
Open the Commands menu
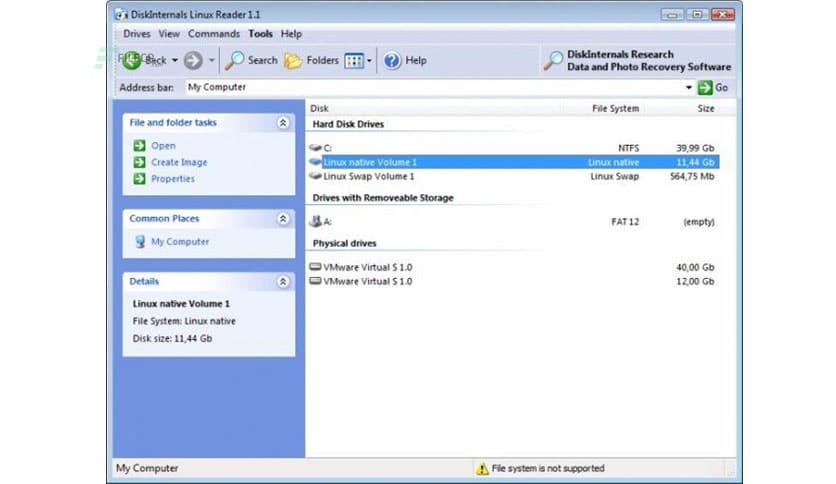pos(214,34)
